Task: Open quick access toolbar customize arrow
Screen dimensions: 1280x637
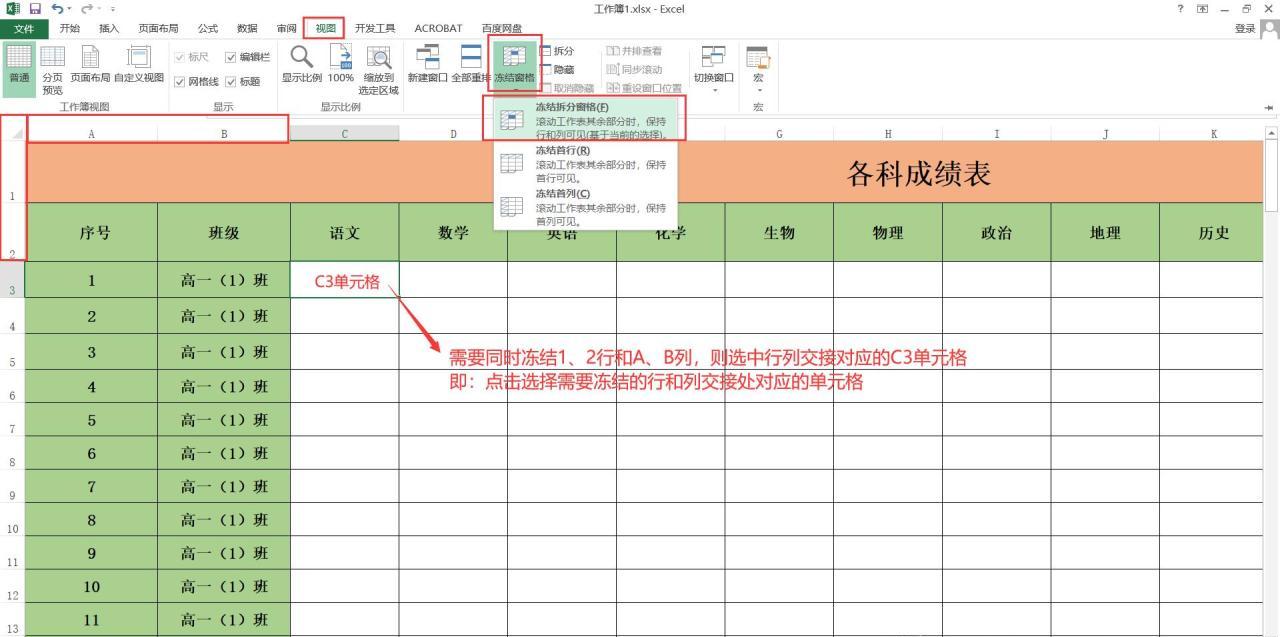Action: pyautogui.click(x=113, y=9)
